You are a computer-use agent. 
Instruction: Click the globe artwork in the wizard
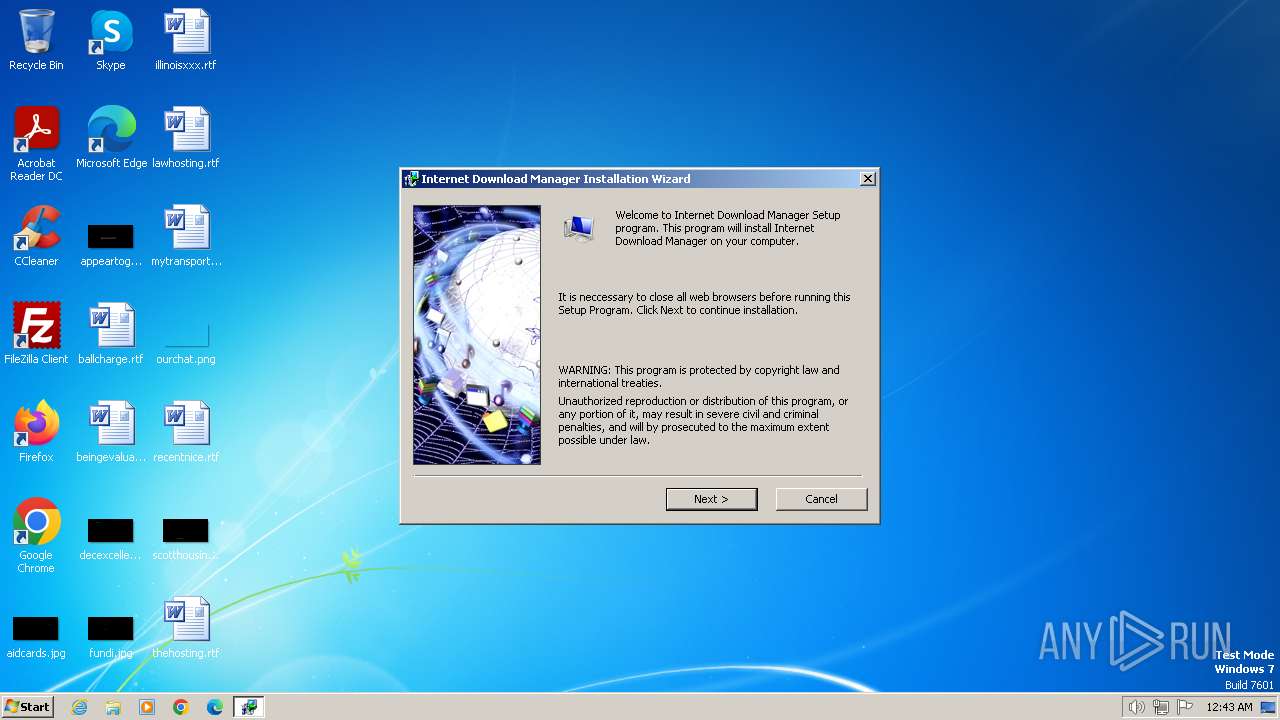pos(477,335)
